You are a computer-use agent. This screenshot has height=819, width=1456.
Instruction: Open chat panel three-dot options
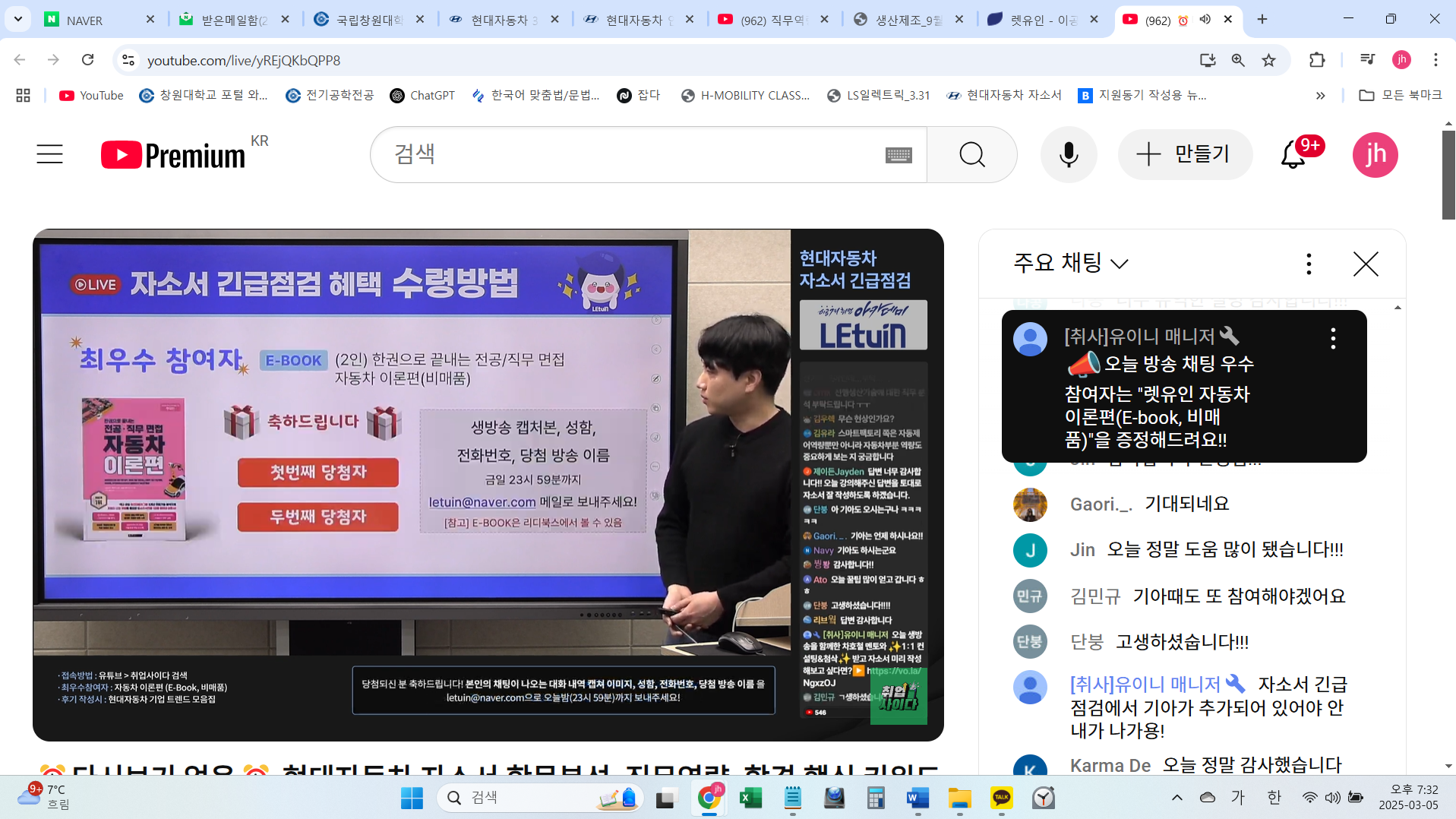point(1309,264)
